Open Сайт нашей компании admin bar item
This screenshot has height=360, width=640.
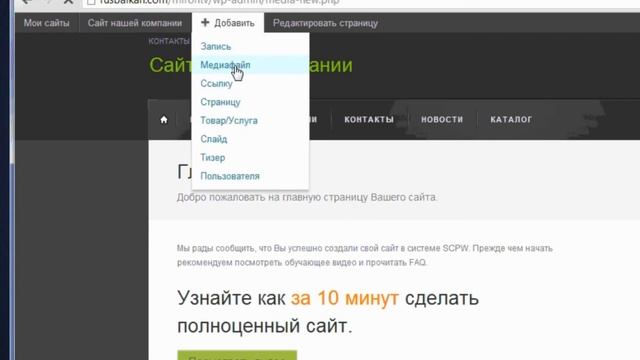135,23
